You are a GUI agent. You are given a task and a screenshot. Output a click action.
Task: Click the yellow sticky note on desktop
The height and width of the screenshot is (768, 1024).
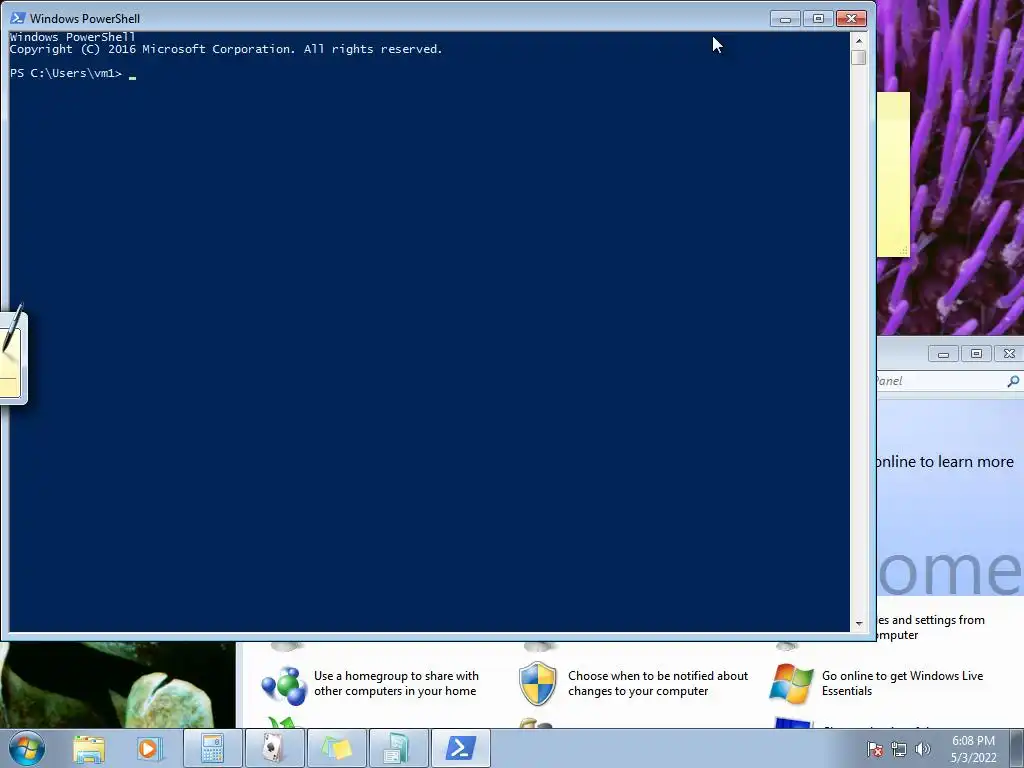[893, 174]
